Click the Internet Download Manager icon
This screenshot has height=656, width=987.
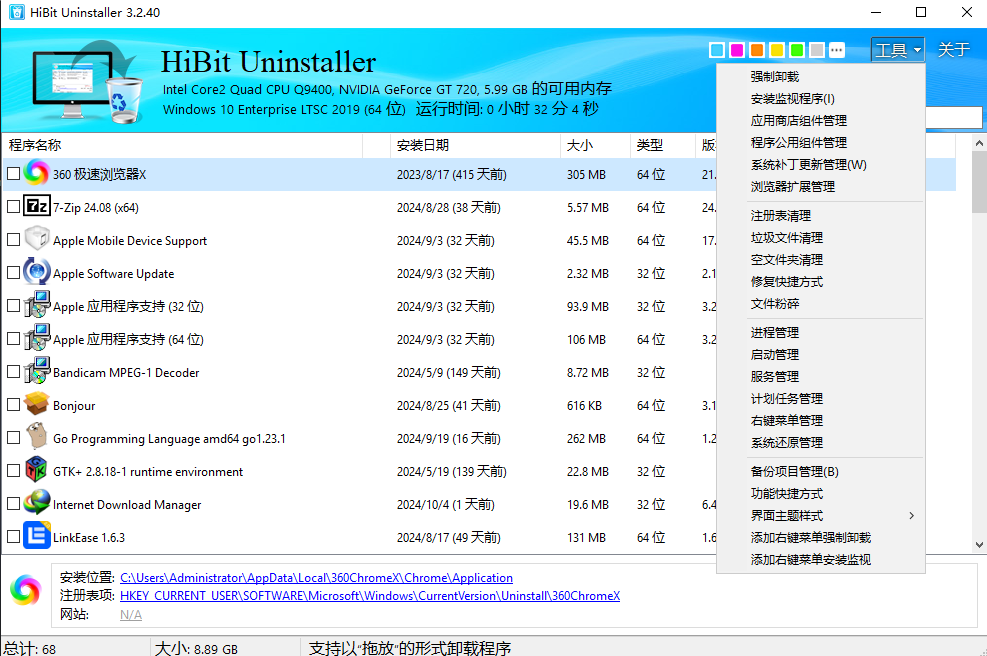37,503
